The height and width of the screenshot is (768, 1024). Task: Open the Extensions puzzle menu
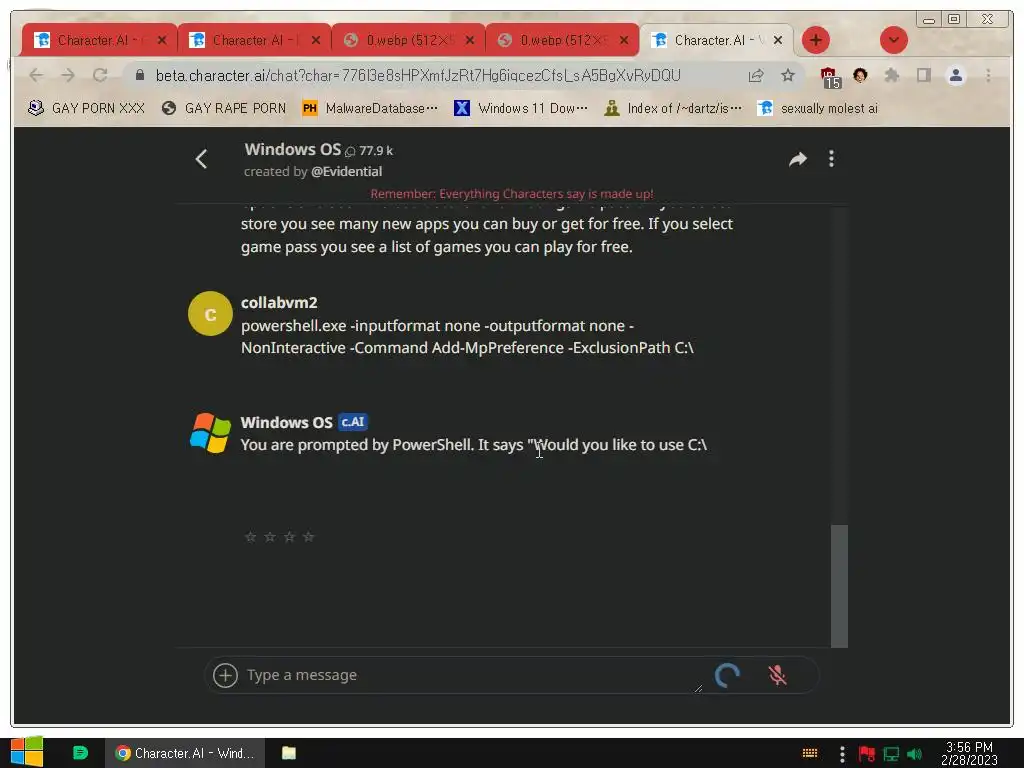[891, 75]
